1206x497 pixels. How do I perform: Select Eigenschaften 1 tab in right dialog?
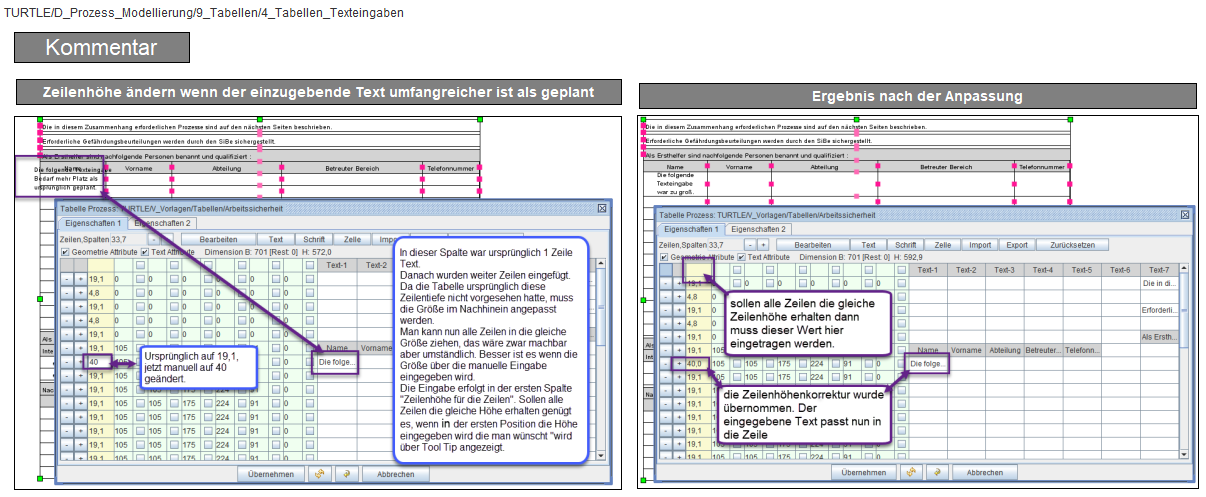point(690,229)
